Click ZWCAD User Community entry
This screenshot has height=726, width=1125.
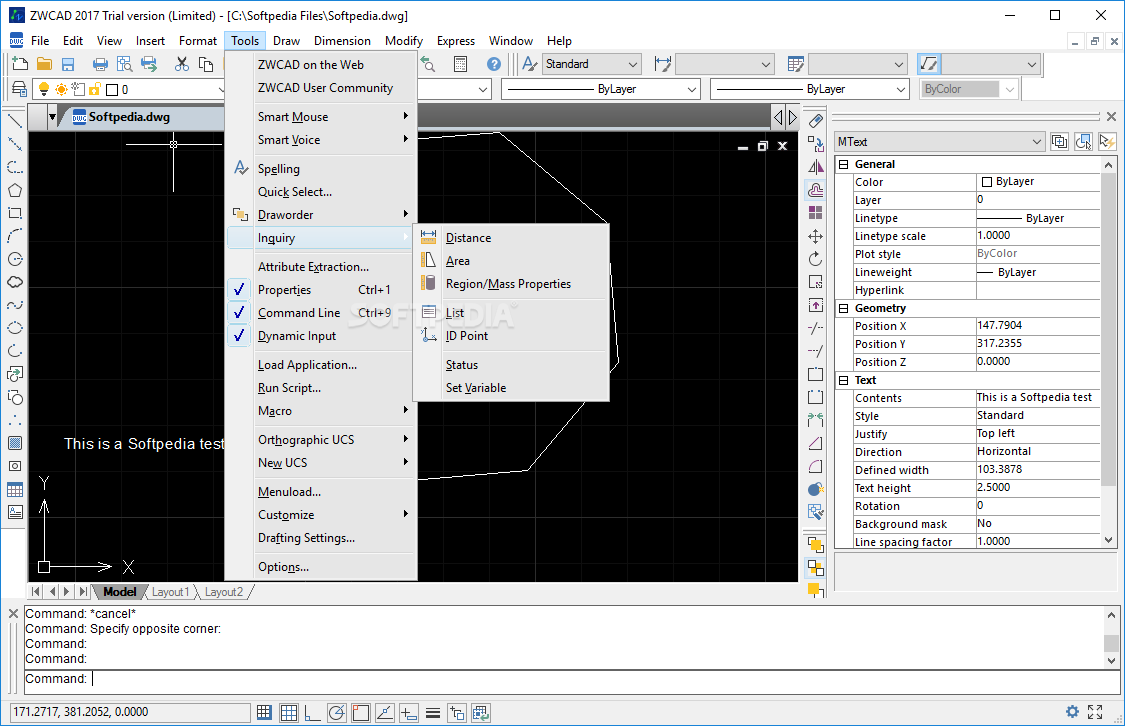321,88
